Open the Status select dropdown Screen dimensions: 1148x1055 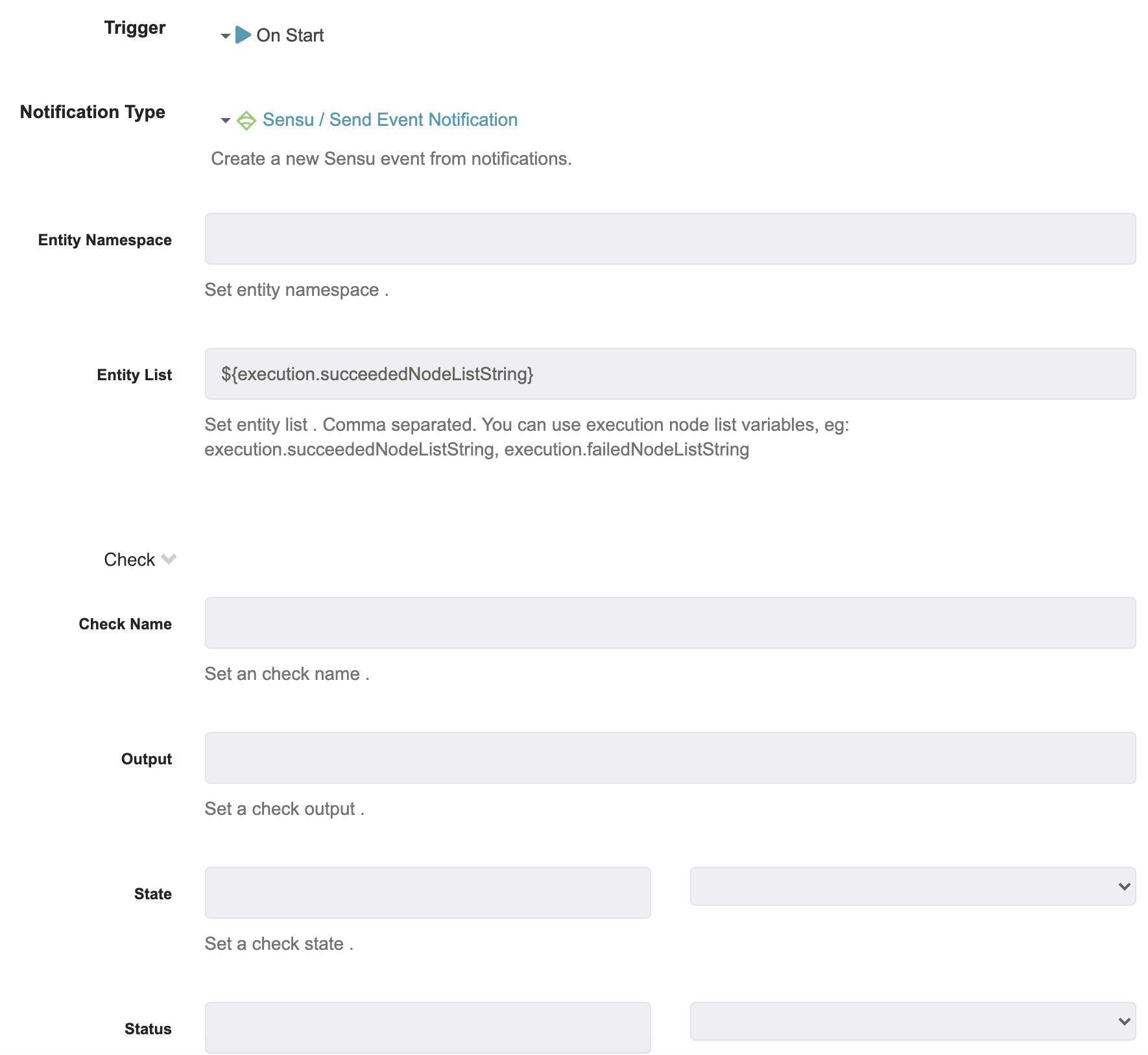tap(913, 1021)
